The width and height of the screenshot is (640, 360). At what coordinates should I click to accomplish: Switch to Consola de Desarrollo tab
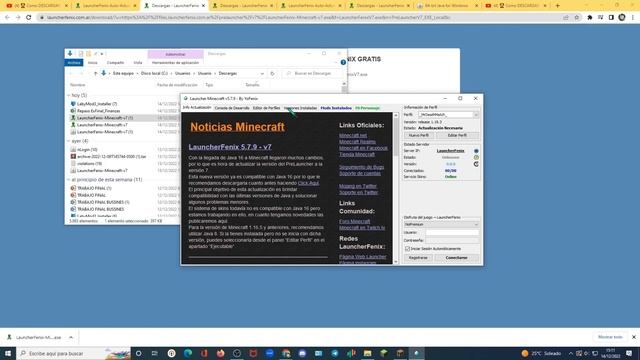(232, 108)
